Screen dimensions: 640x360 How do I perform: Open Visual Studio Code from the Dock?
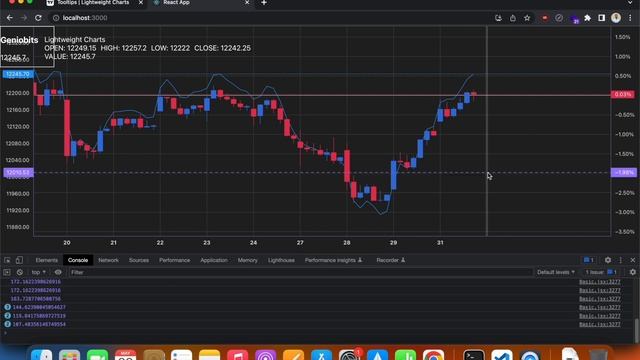502,355
